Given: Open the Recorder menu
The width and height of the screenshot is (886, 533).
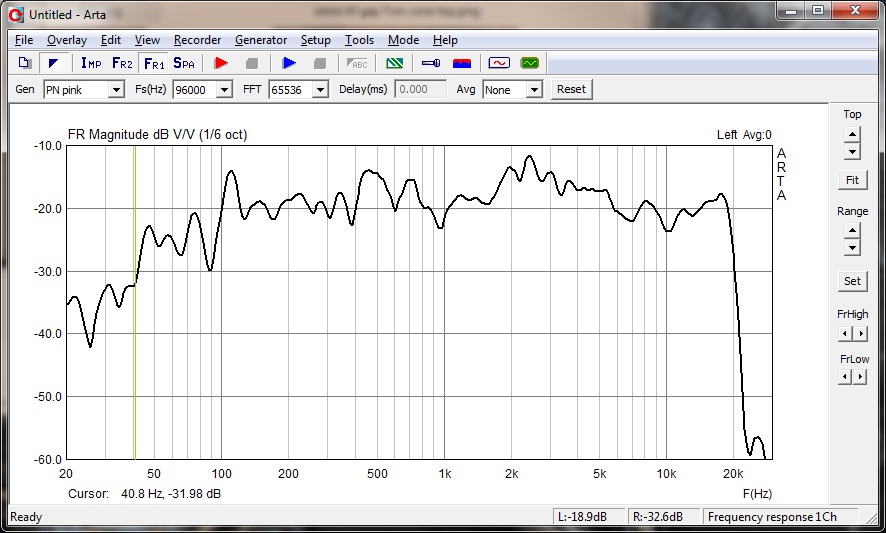Looking at the screenshot, I should tap(197, 40).
